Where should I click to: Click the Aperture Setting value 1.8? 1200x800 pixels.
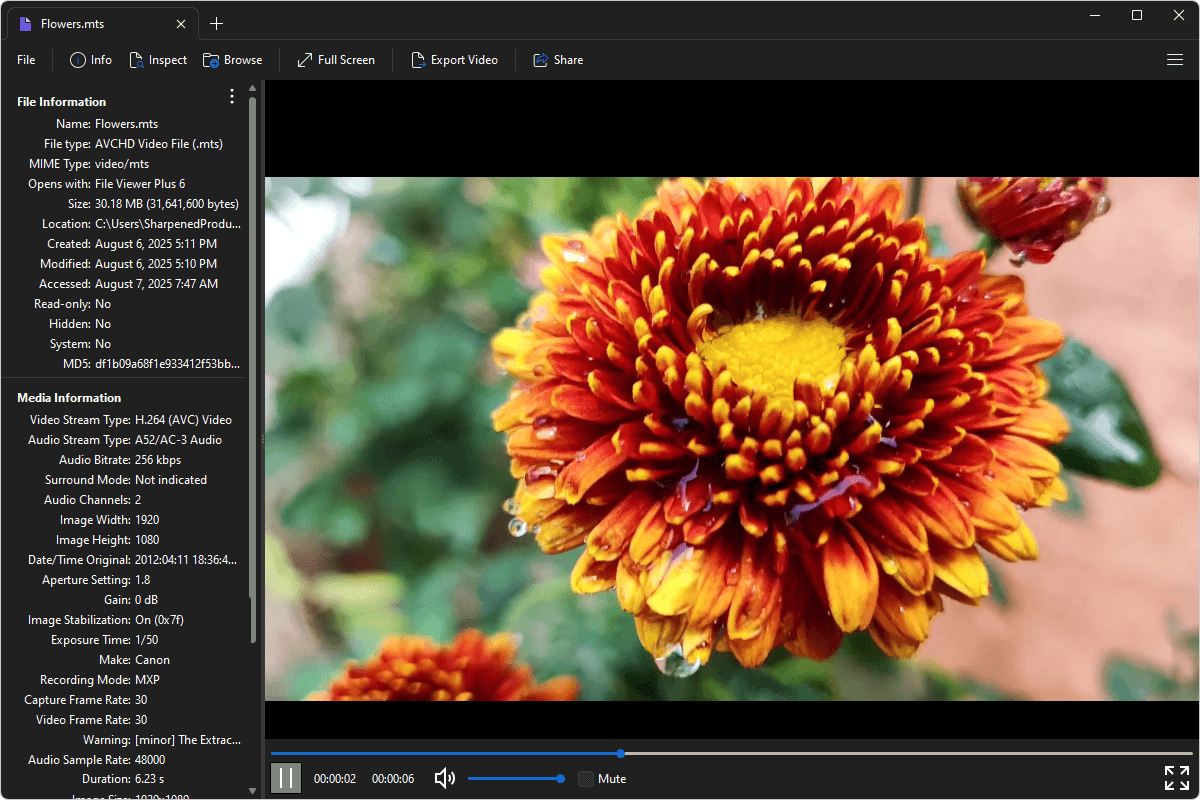point(143,580)
